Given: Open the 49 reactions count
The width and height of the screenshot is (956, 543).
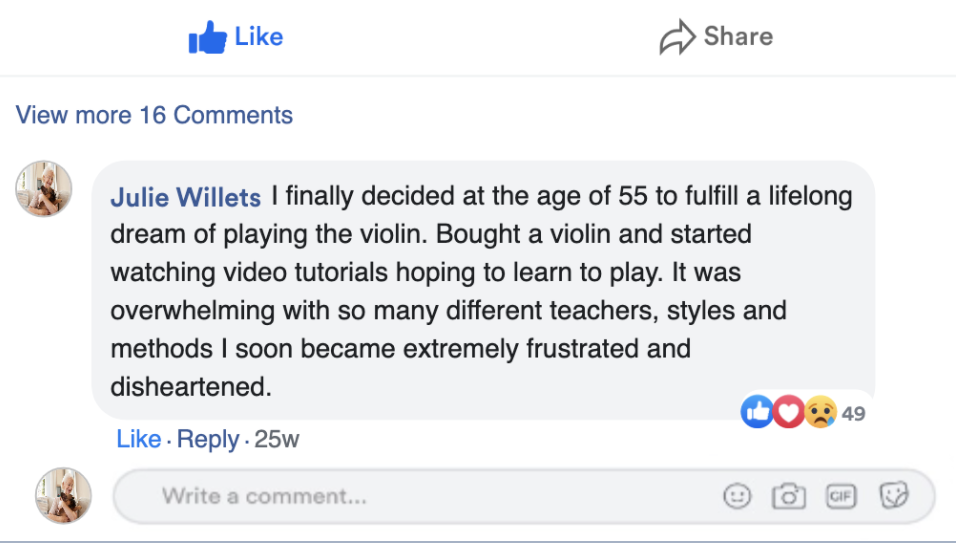Looking at the screenshot, I should tap(854, 414).
